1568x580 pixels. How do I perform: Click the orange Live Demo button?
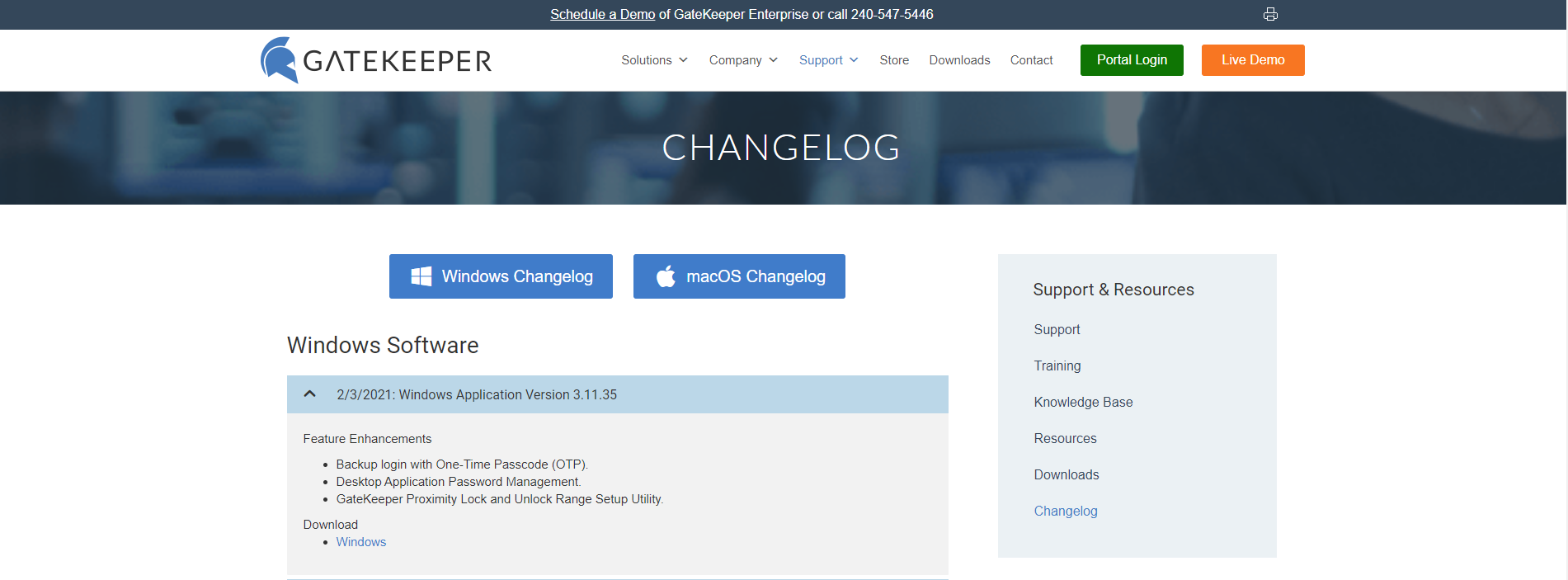pyautogui.click(x=1253, y=60)
